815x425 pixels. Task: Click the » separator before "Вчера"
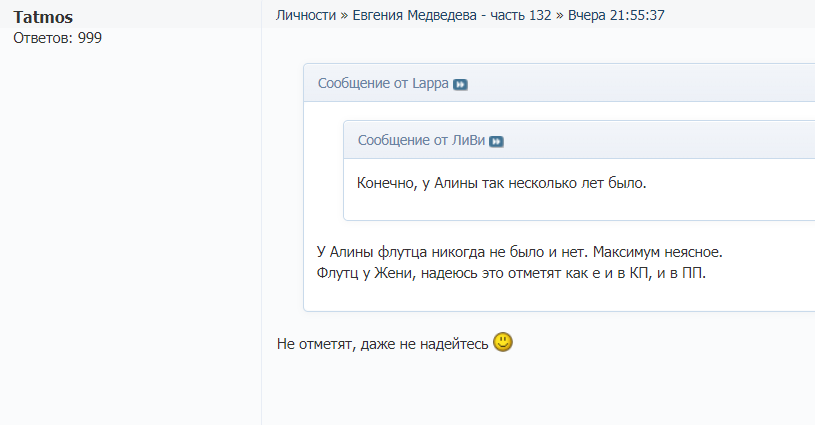(x=558, y=16)
